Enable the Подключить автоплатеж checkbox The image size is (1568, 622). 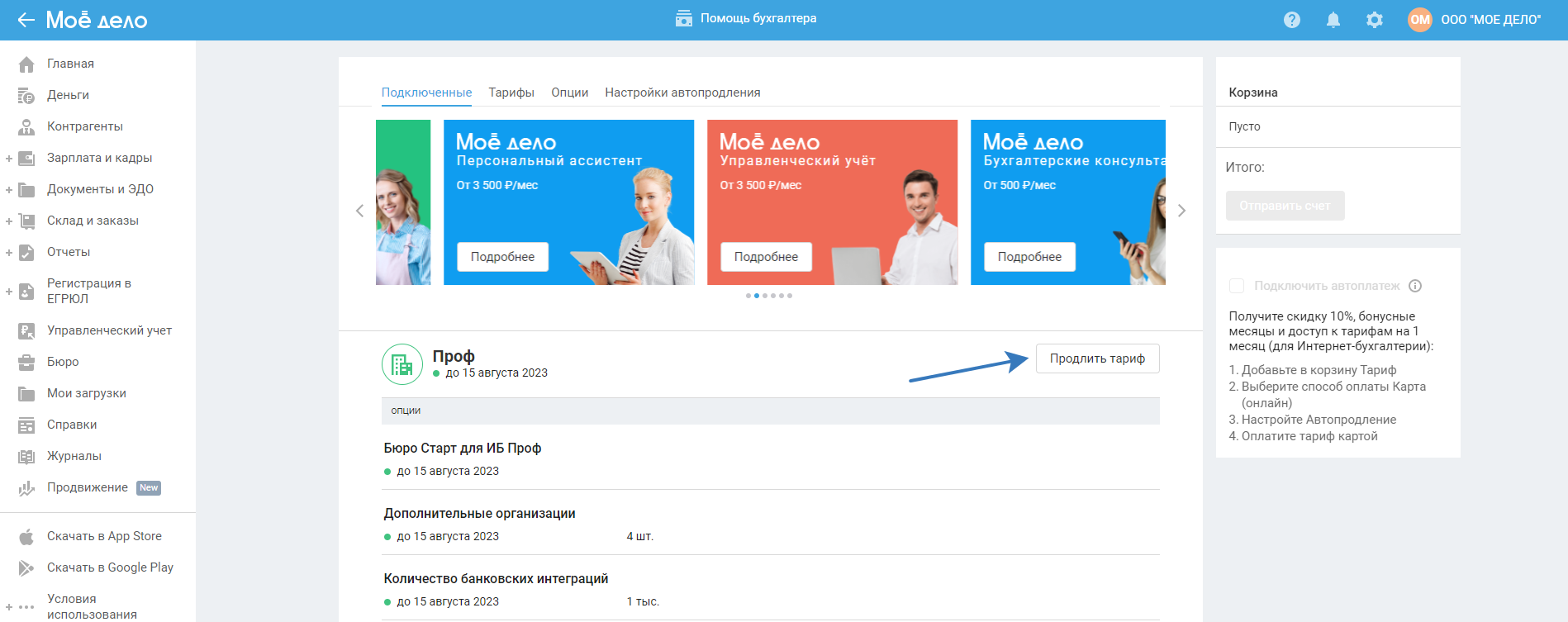coord(1237,286)
